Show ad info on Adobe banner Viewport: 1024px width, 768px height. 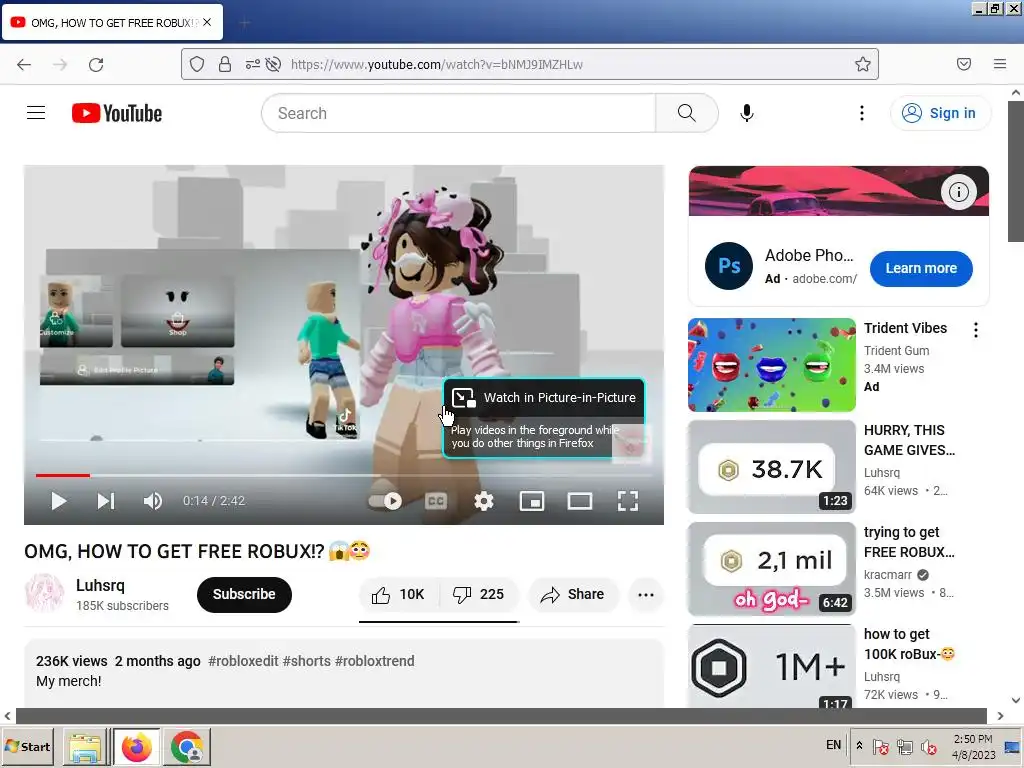pyautogui.click(x=958, y=192)
